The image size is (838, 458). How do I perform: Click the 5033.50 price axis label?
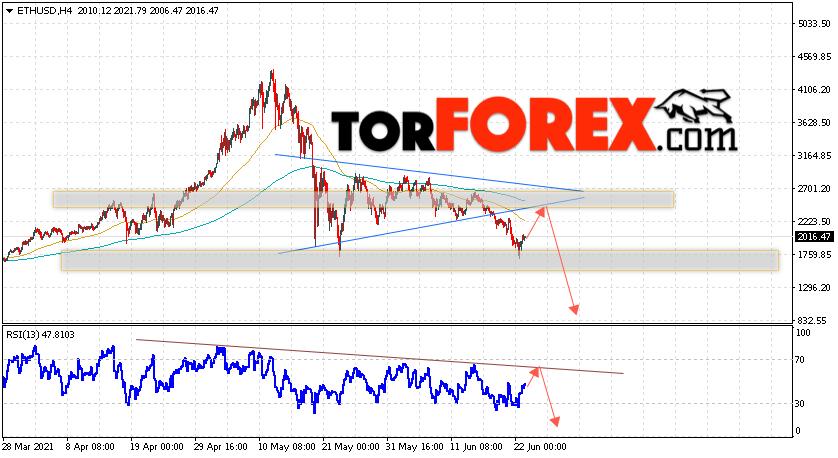(814, 24)
